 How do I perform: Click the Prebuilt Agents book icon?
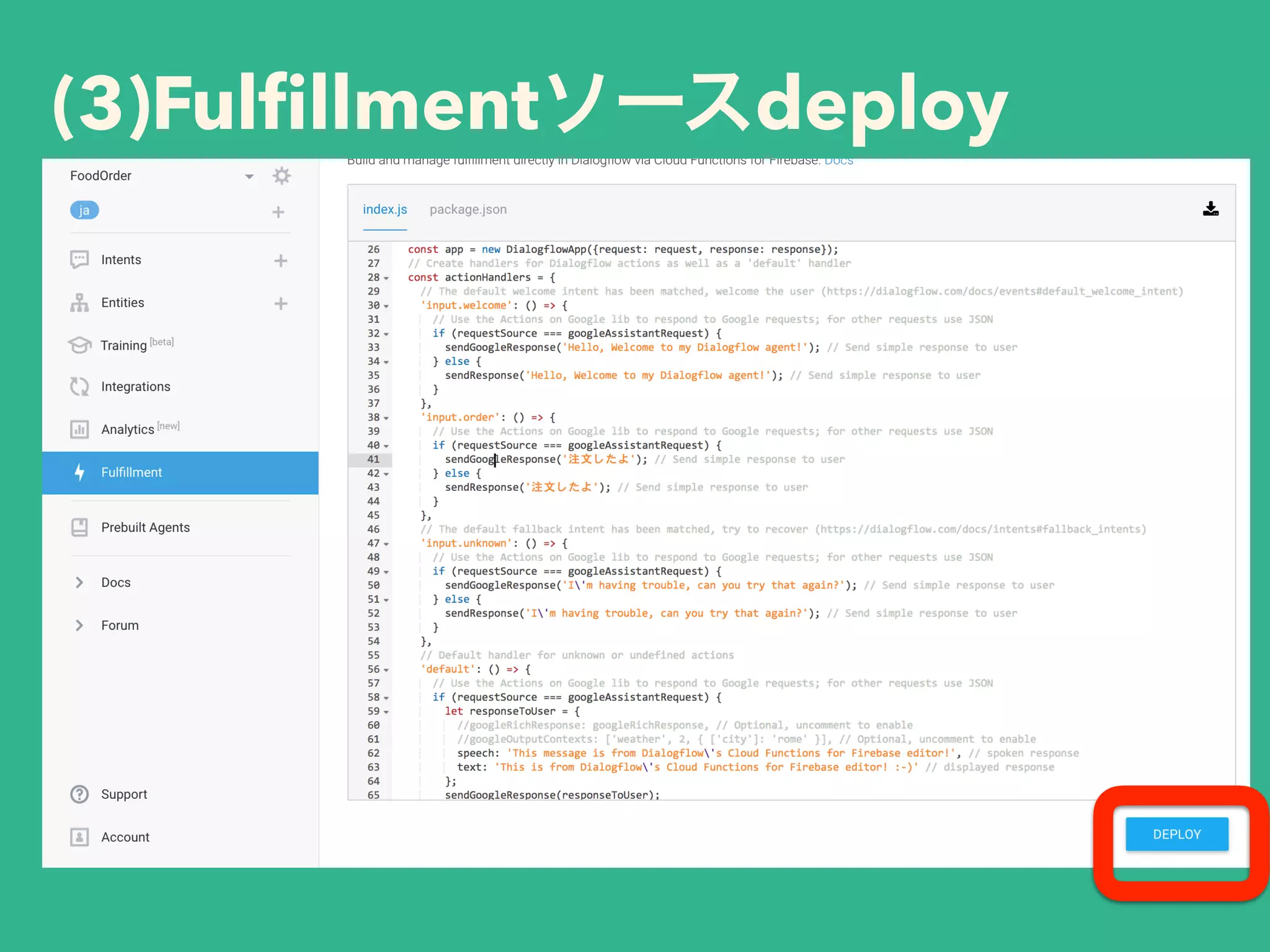click(x=79, y=527)
